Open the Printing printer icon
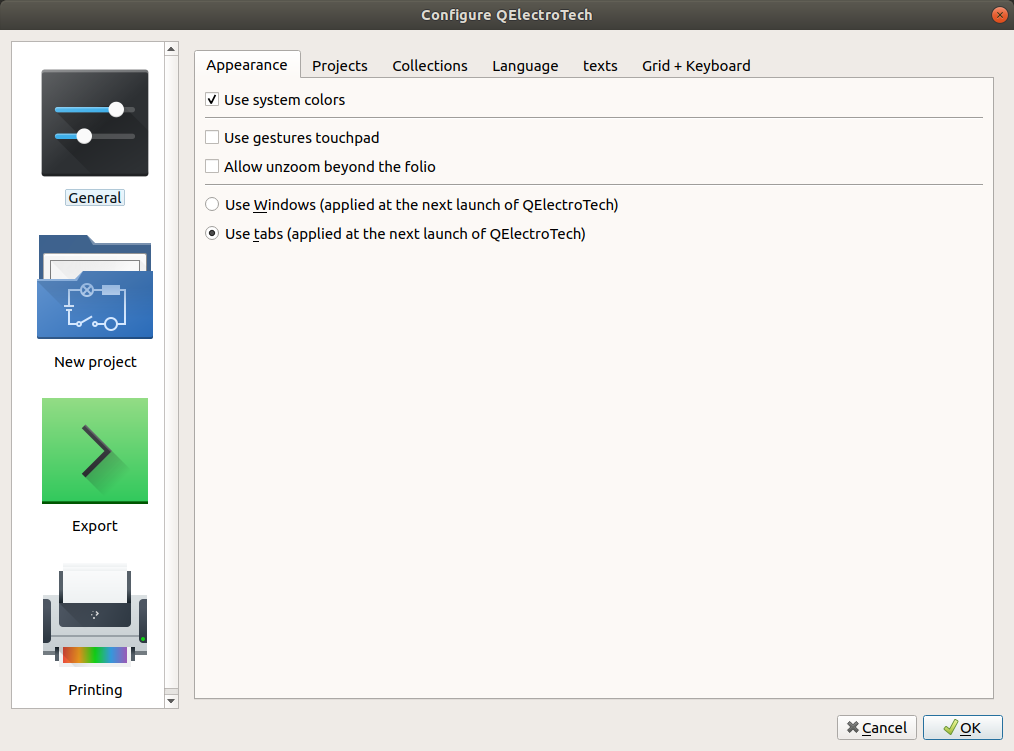Screen dimensions: 1014x751 (x=95, y=615)
